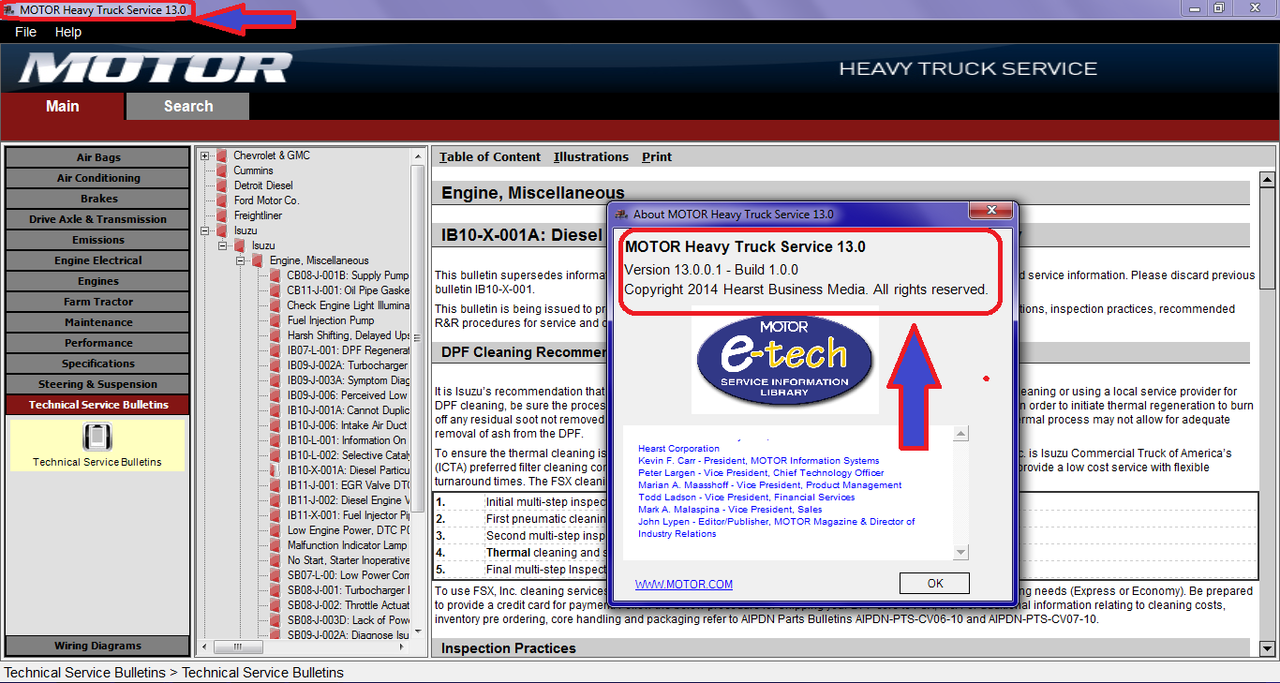The height and width of the screenshot is (683, 1280).
Task: Select the Emissions category
Action: [x=98, y=240]
